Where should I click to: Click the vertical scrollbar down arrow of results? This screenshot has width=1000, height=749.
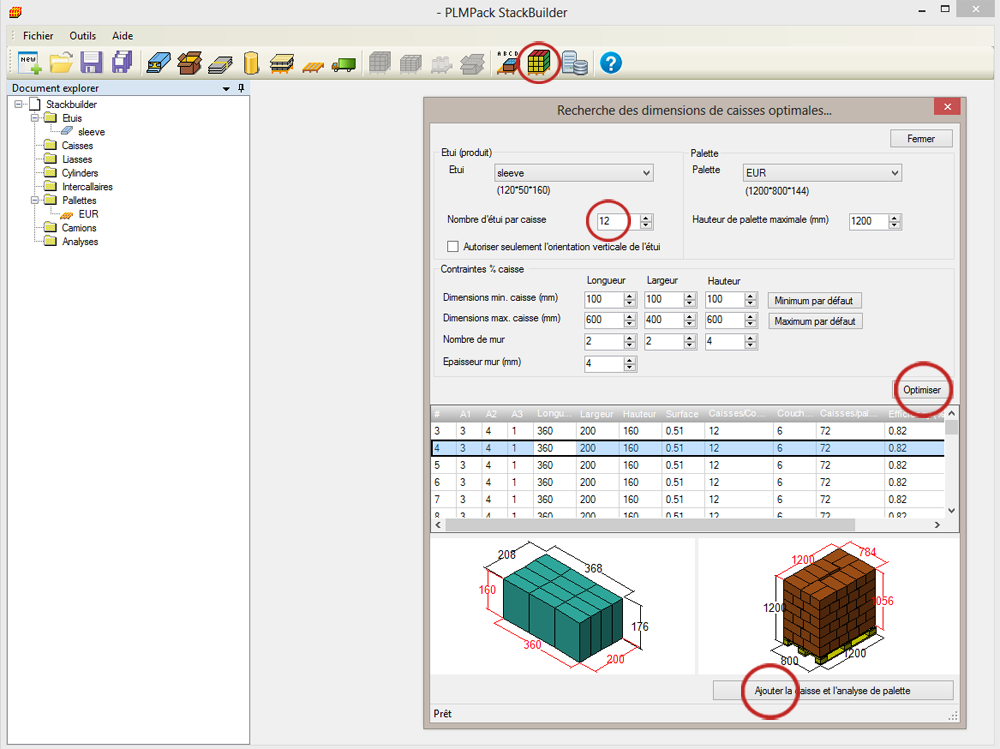952,510
